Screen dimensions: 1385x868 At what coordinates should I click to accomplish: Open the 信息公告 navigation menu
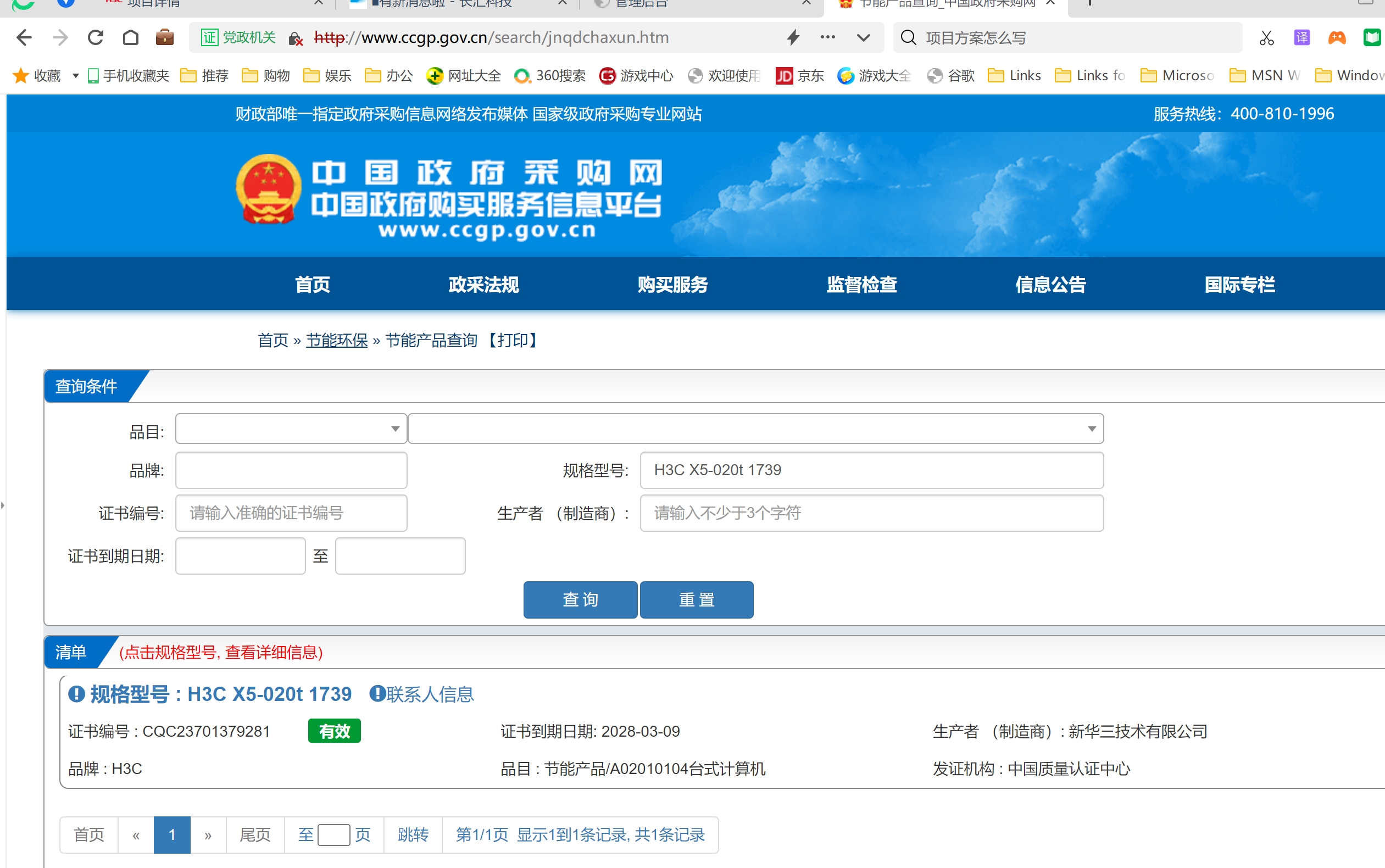pos(1050,284)
